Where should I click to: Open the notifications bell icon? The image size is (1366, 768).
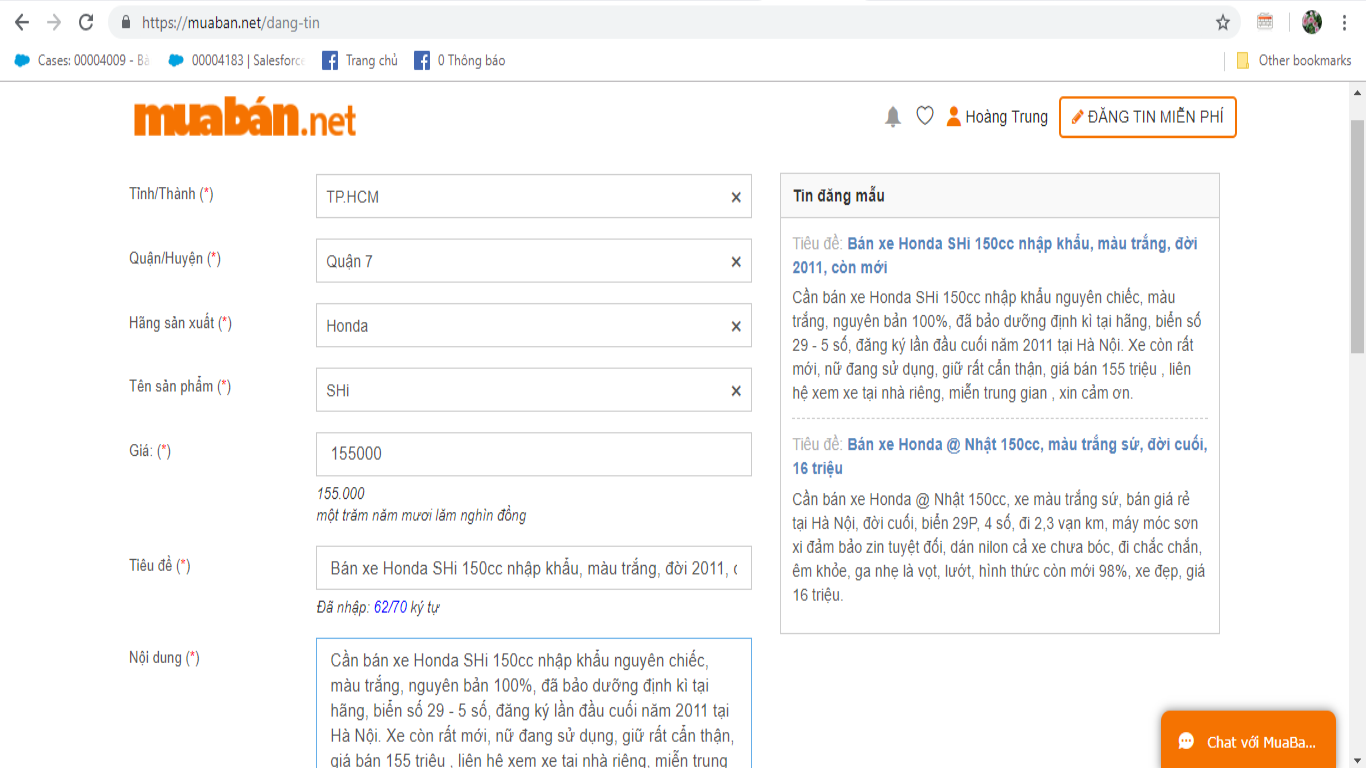pos(893,117)
